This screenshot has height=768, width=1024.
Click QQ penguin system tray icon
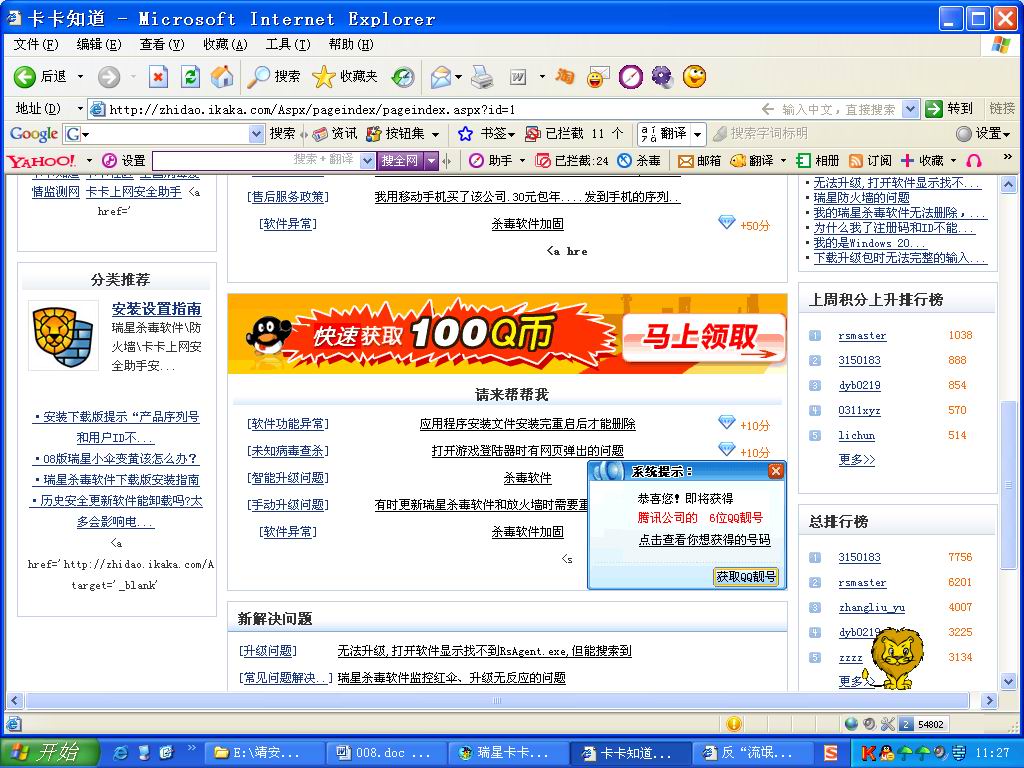tap(886, 753)
